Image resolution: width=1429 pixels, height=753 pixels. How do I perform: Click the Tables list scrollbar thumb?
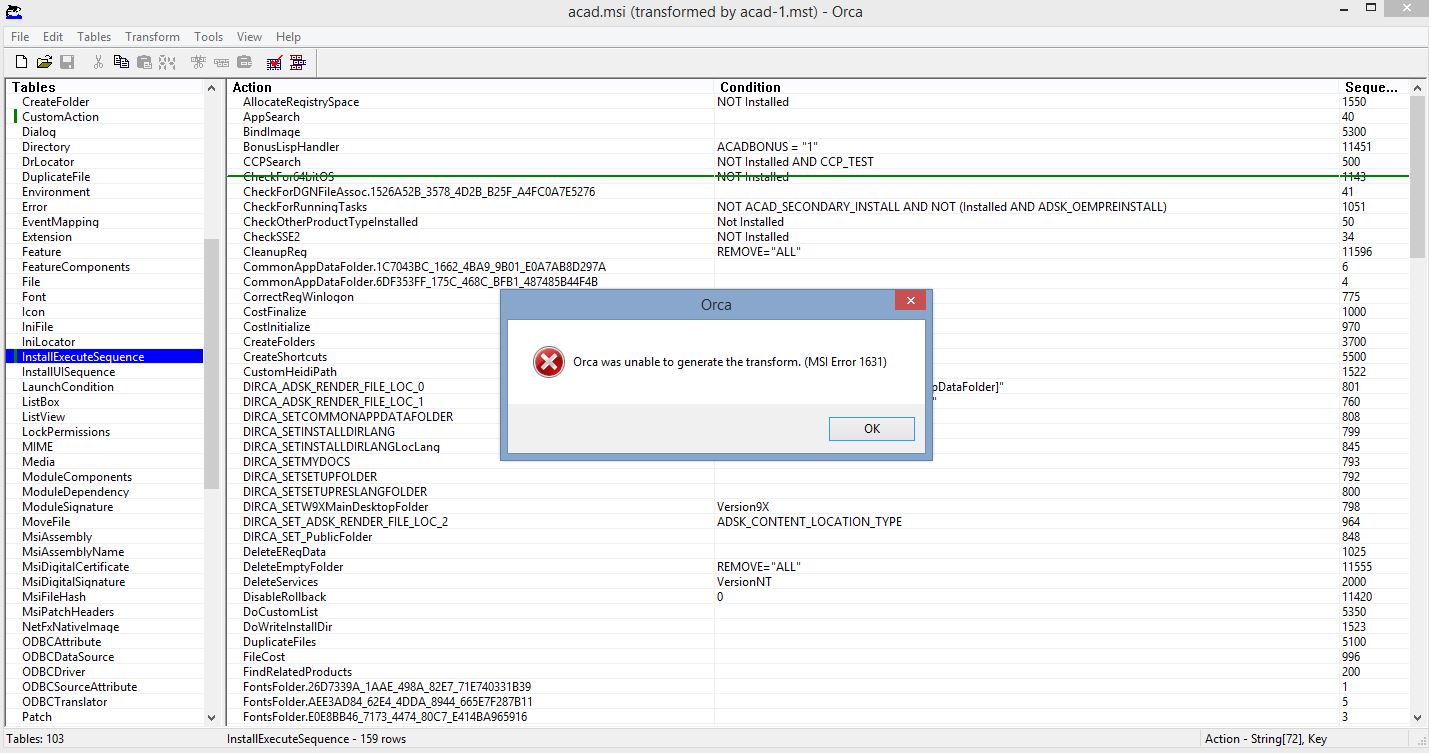pyautogui.click(x=211, y=364)
